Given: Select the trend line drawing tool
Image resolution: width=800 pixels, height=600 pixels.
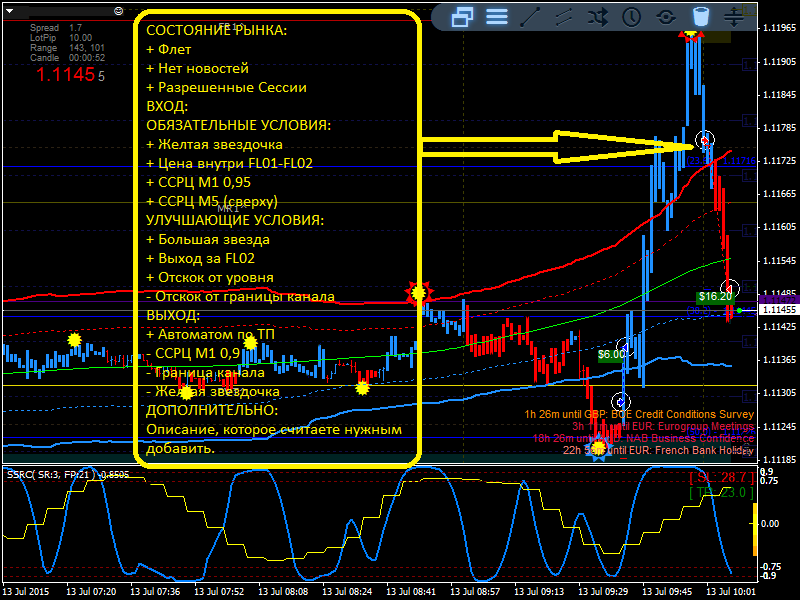Looking at the screenshot, I should [x=530, y=17].
